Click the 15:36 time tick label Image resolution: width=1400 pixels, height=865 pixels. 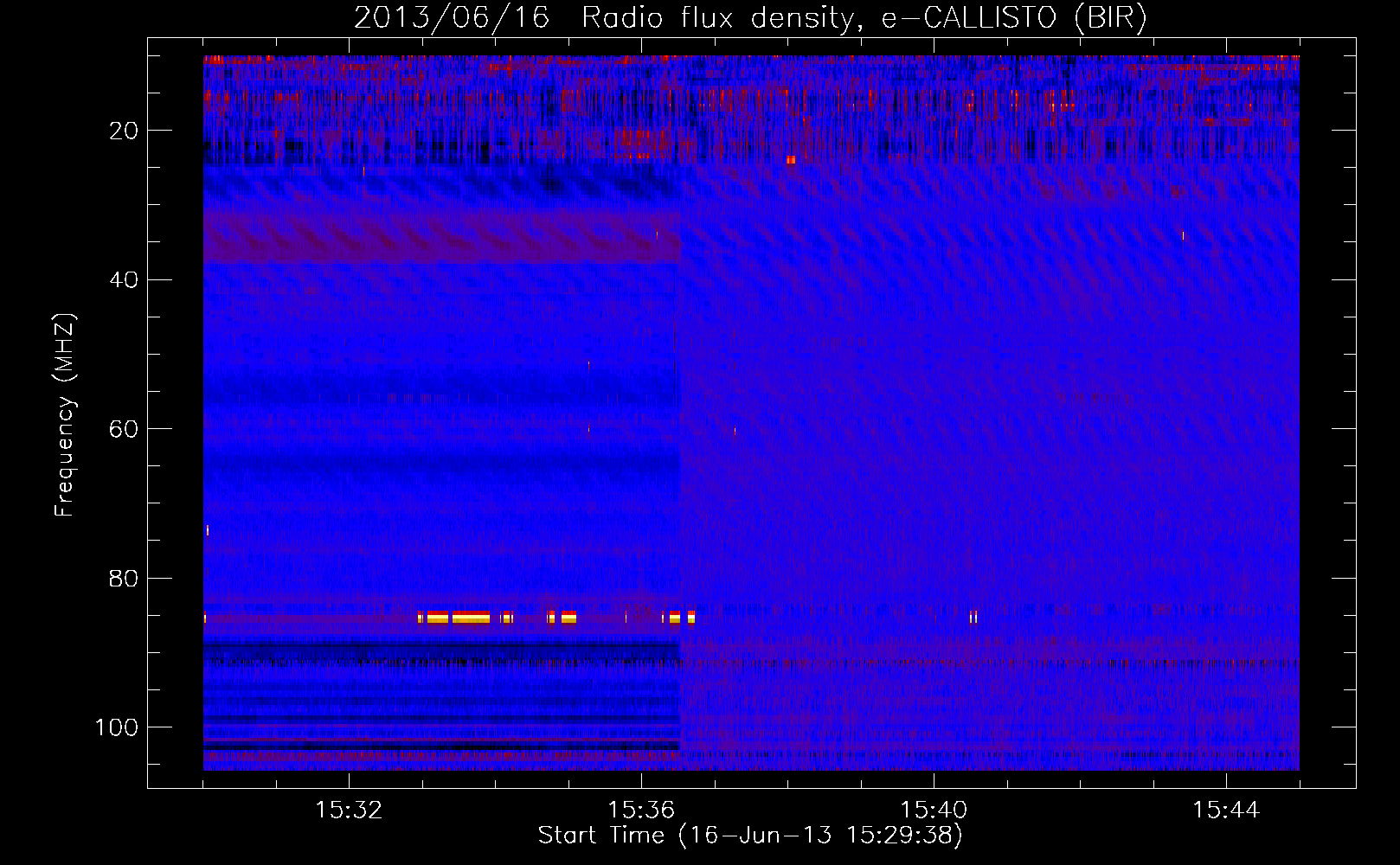(x=641, y=811)
